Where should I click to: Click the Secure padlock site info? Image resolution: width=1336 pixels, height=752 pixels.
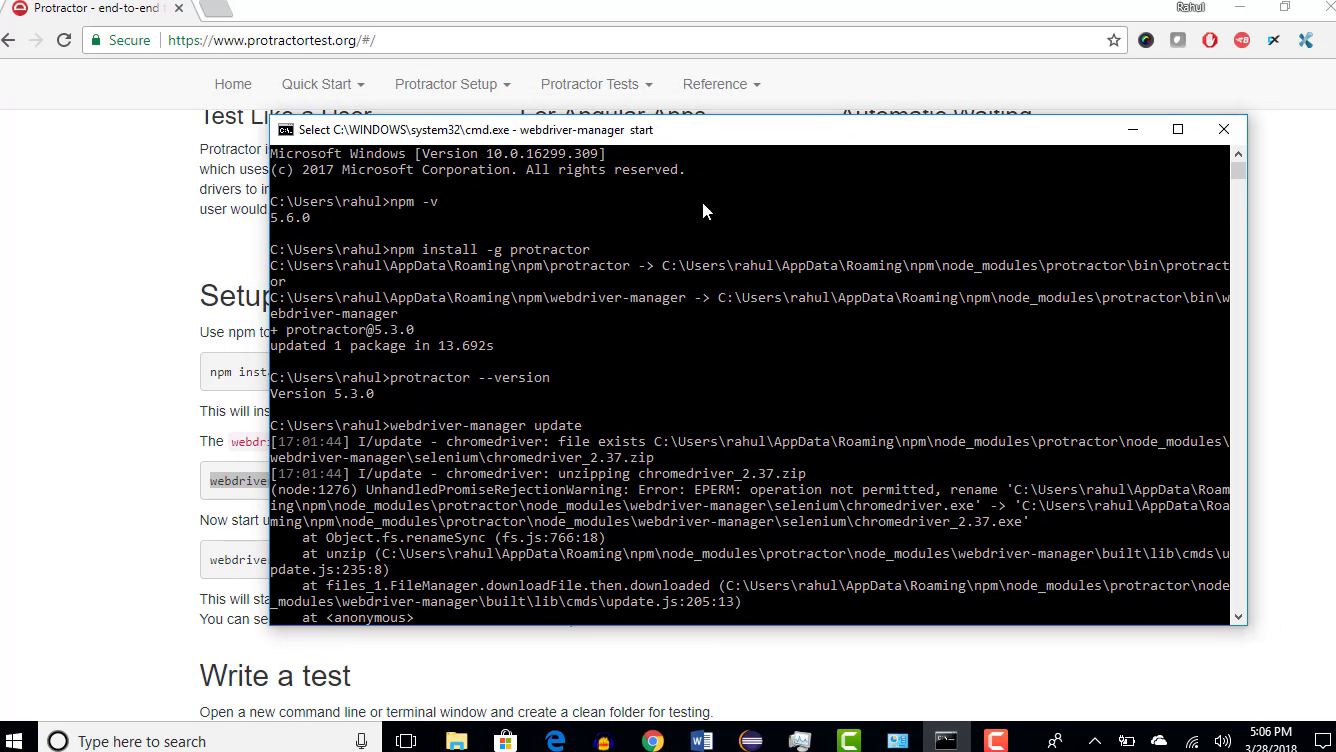[120, 40]
